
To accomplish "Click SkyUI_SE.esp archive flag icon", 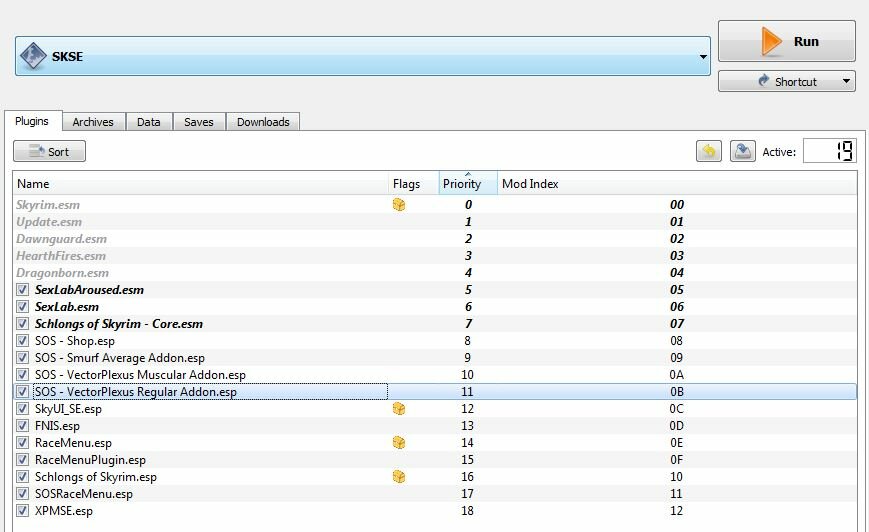I will [x=399, y=408].
